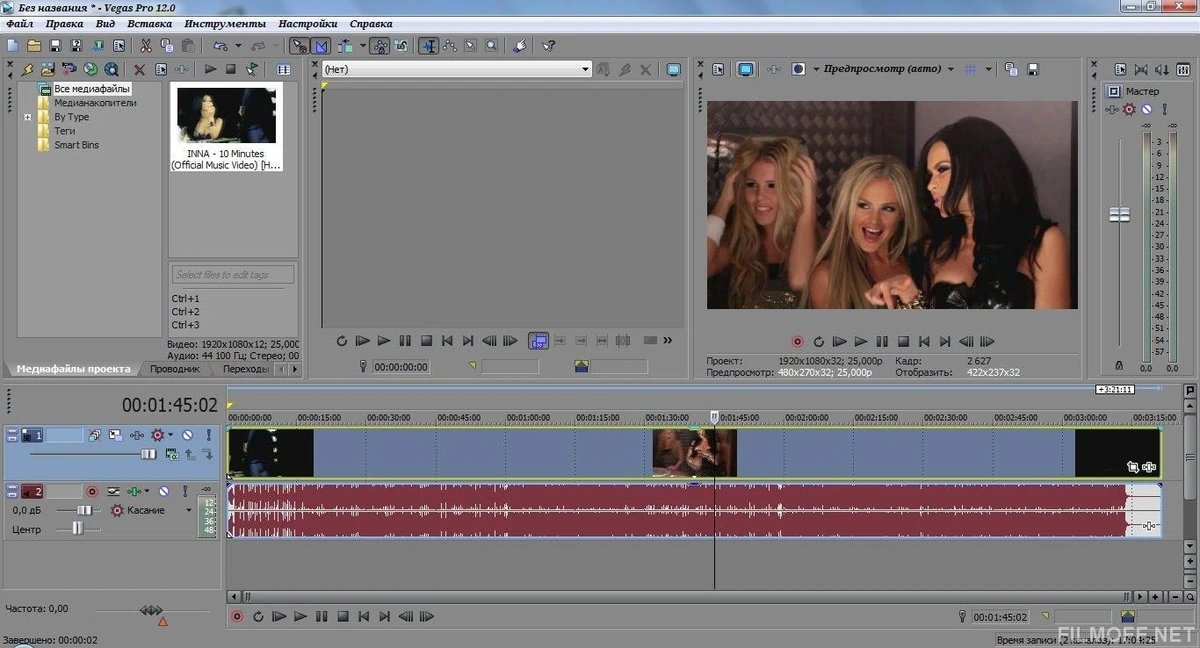The image size is (1200, 648).
Task: Click the Paste clipboard icon
Action: coord(188,45)
